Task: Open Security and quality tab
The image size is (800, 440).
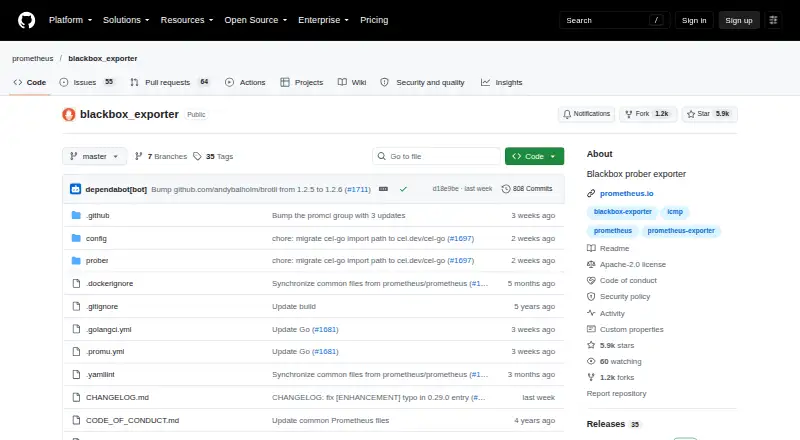Action: point(422,82)
